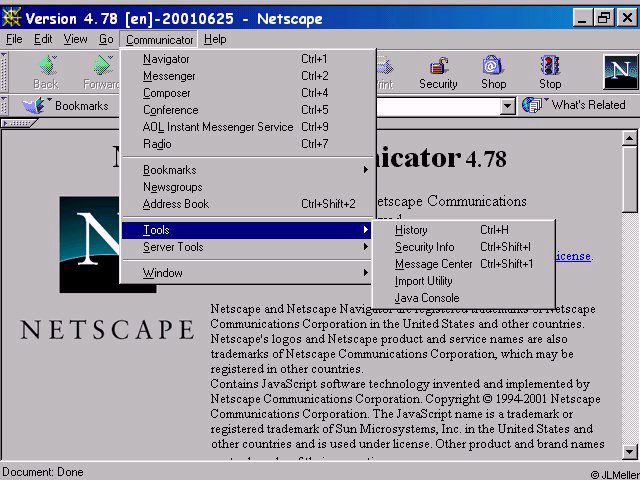This screenshot has width=640, height=480.
Task: Open the Help menu
Action: 215,39
